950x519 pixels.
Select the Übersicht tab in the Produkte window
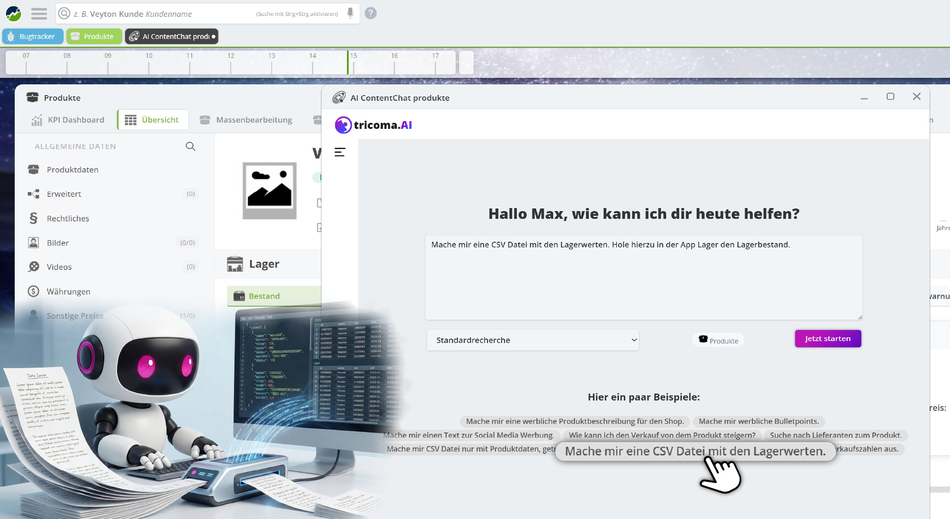tap(153, 120)
